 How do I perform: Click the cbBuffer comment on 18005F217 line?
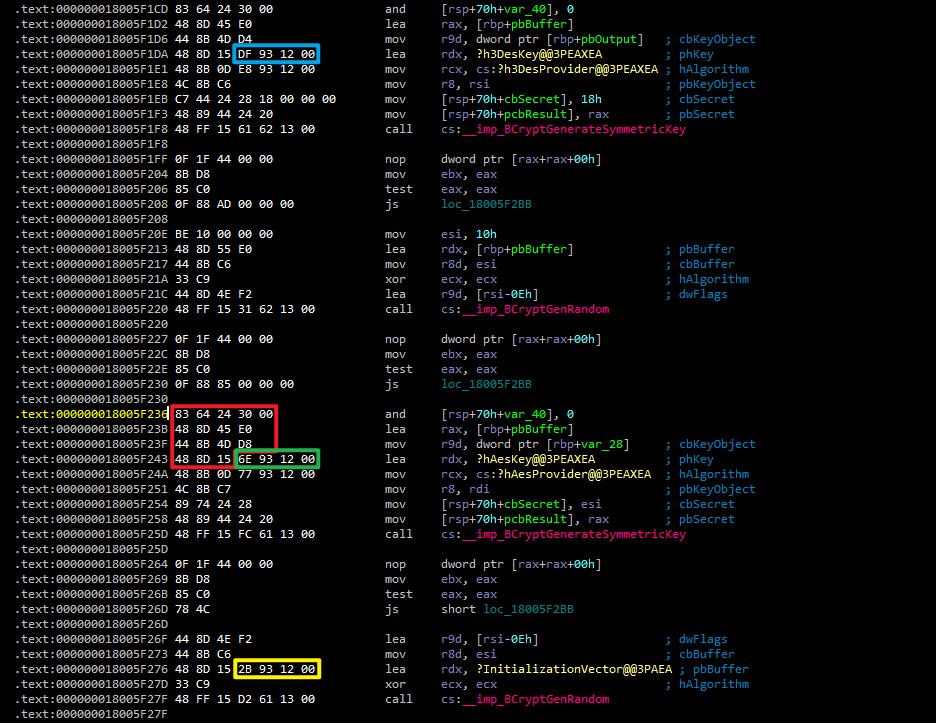(707, 264)
